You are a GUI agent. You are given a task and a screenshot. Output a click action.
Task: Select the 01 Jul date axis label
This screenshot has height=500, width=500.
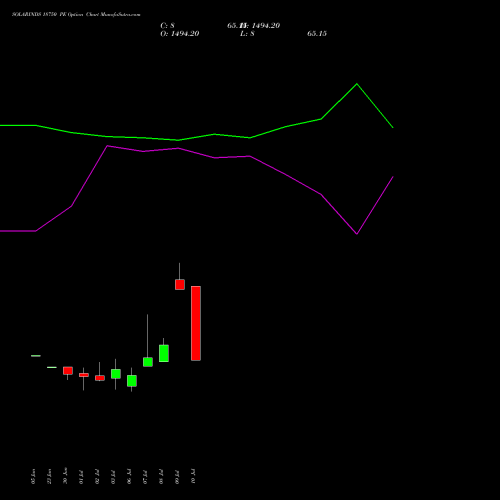(81, 477)
